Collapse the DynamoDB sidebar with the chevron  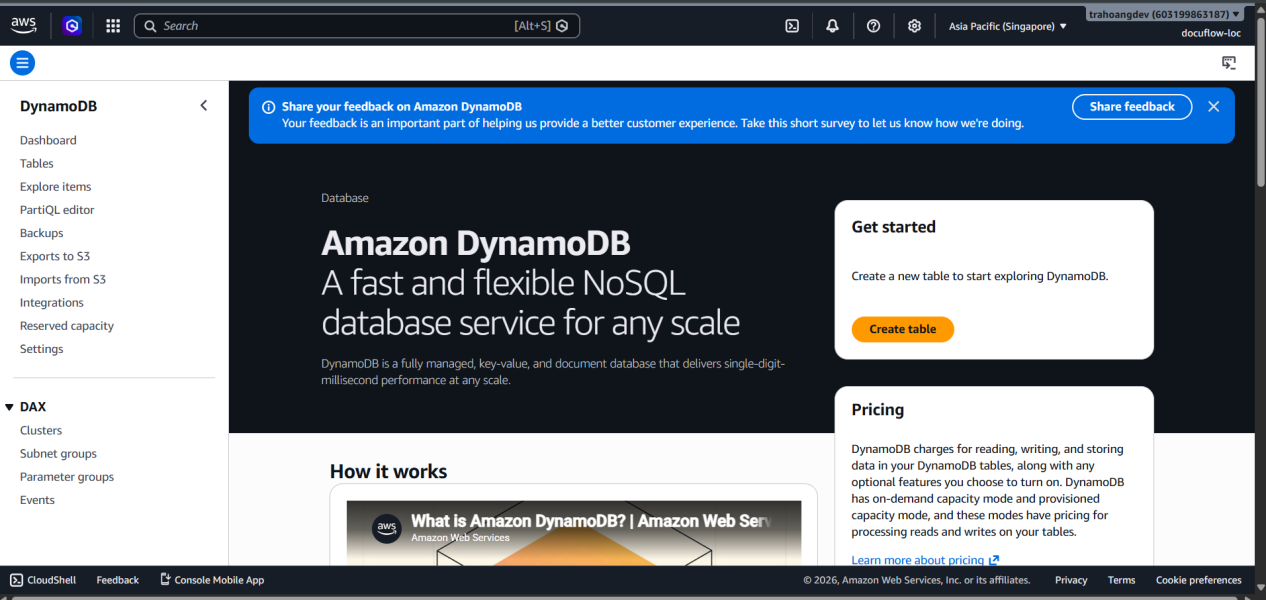pos(204,105)
